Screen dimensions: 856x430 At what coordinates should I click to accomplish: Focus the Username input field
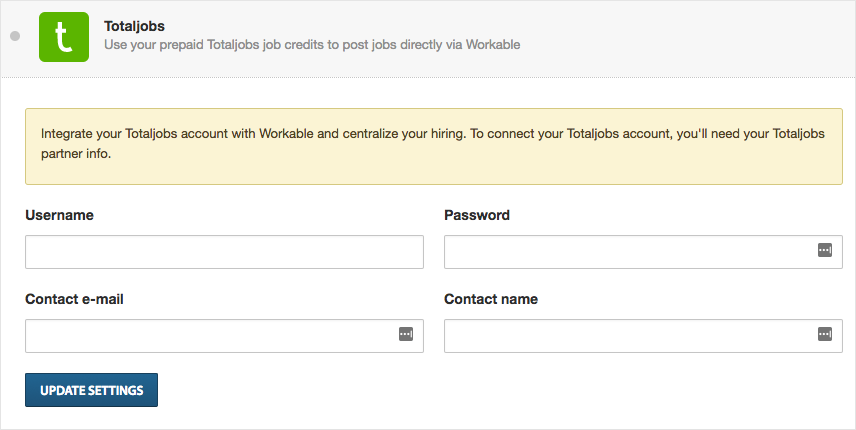(224, 252)
